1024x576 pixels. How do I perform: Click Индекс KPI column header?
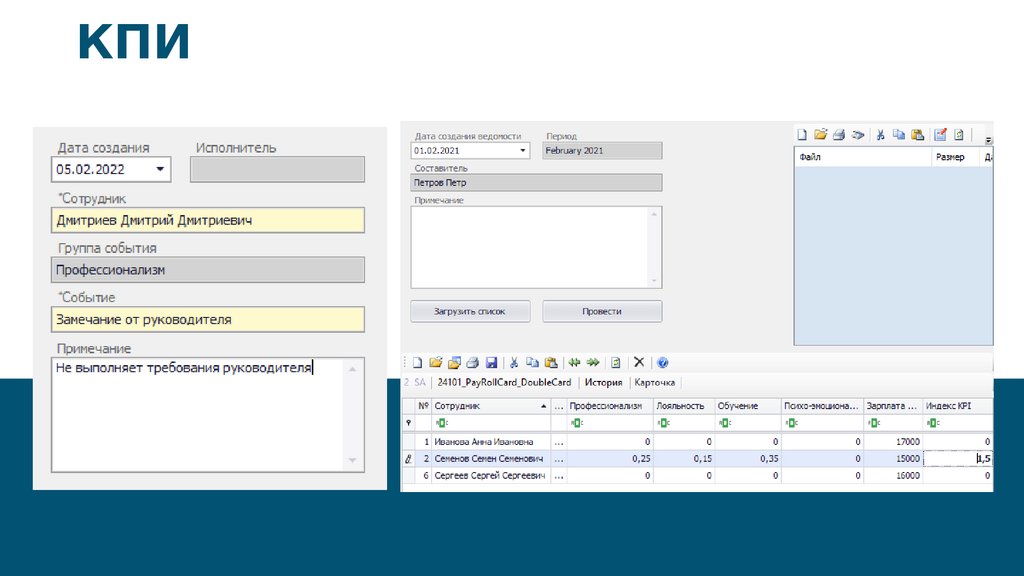click(957, 406)
